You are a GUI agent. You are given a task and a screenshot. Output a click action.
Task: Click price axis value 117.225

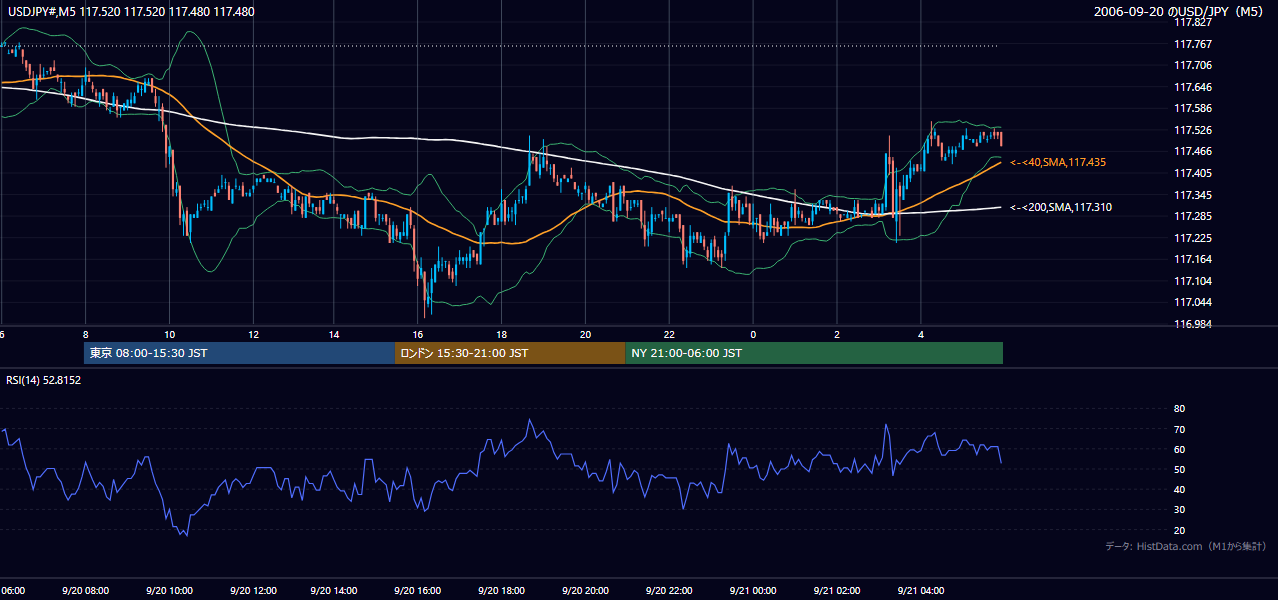tap(1192, 238)
